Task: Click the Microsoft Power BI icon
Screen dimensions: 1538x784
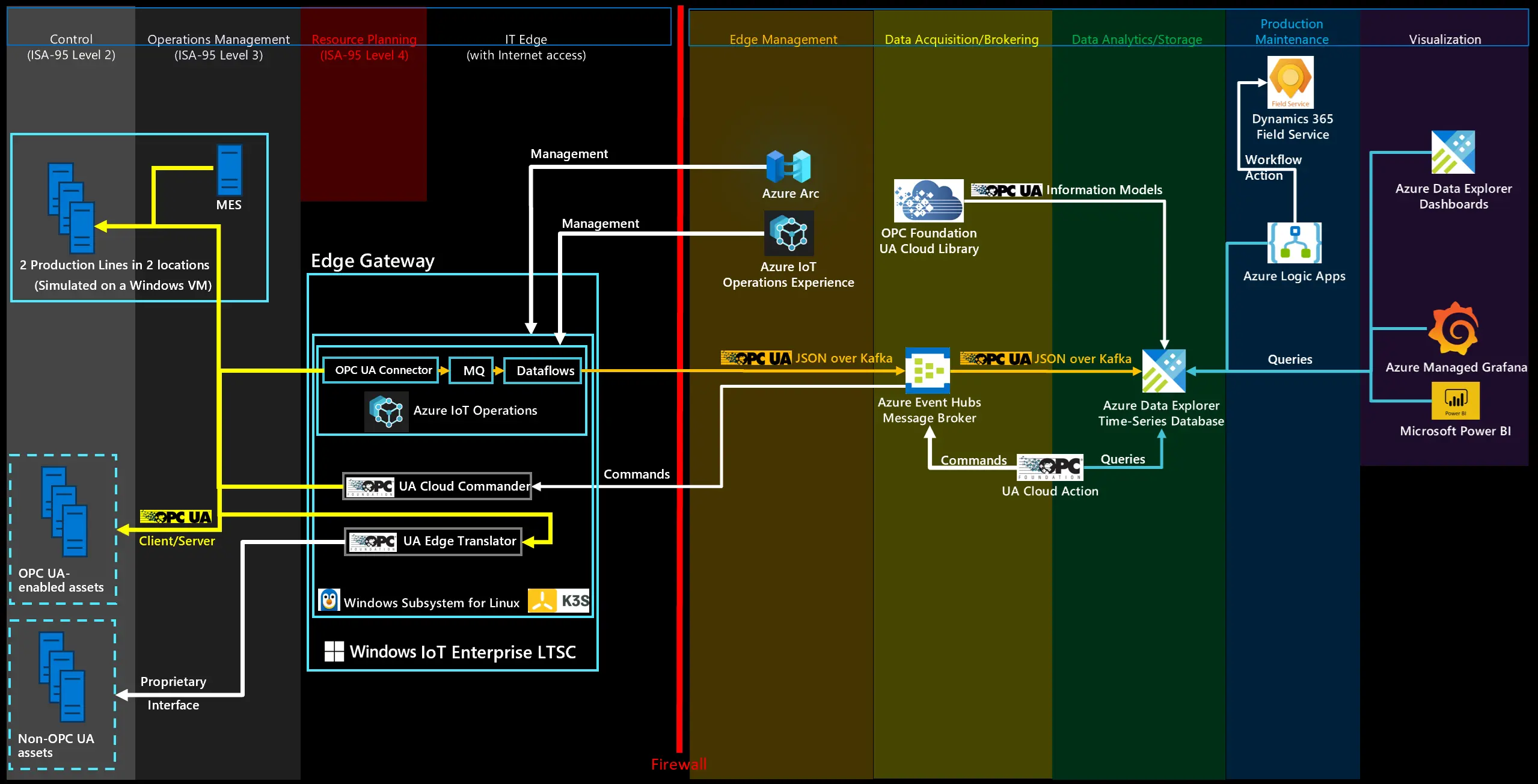Action: click(x=1455, y=401)
